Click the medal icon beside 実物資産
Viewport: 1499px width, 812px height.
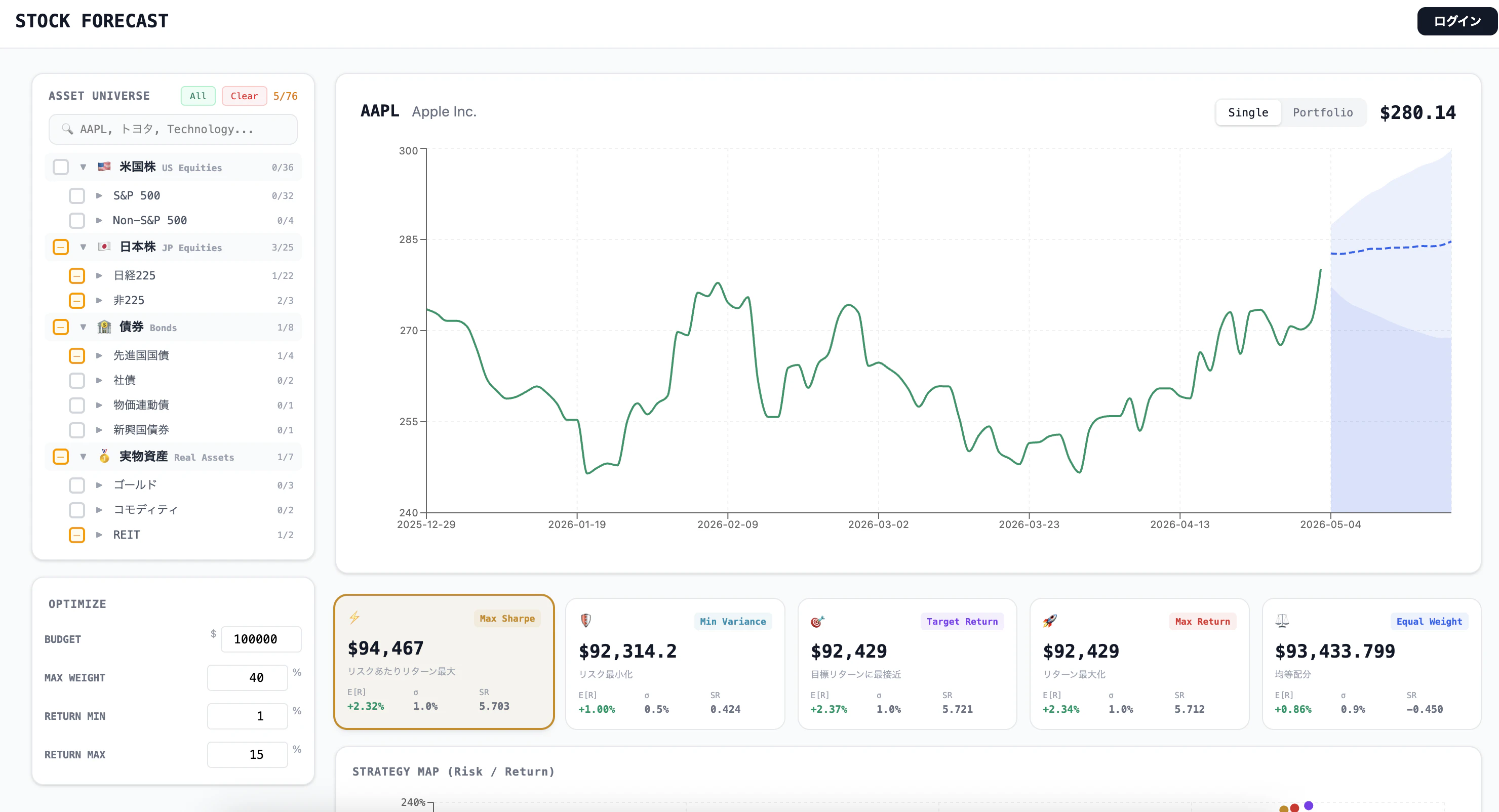pyautogui.click(x=104, y=457)
